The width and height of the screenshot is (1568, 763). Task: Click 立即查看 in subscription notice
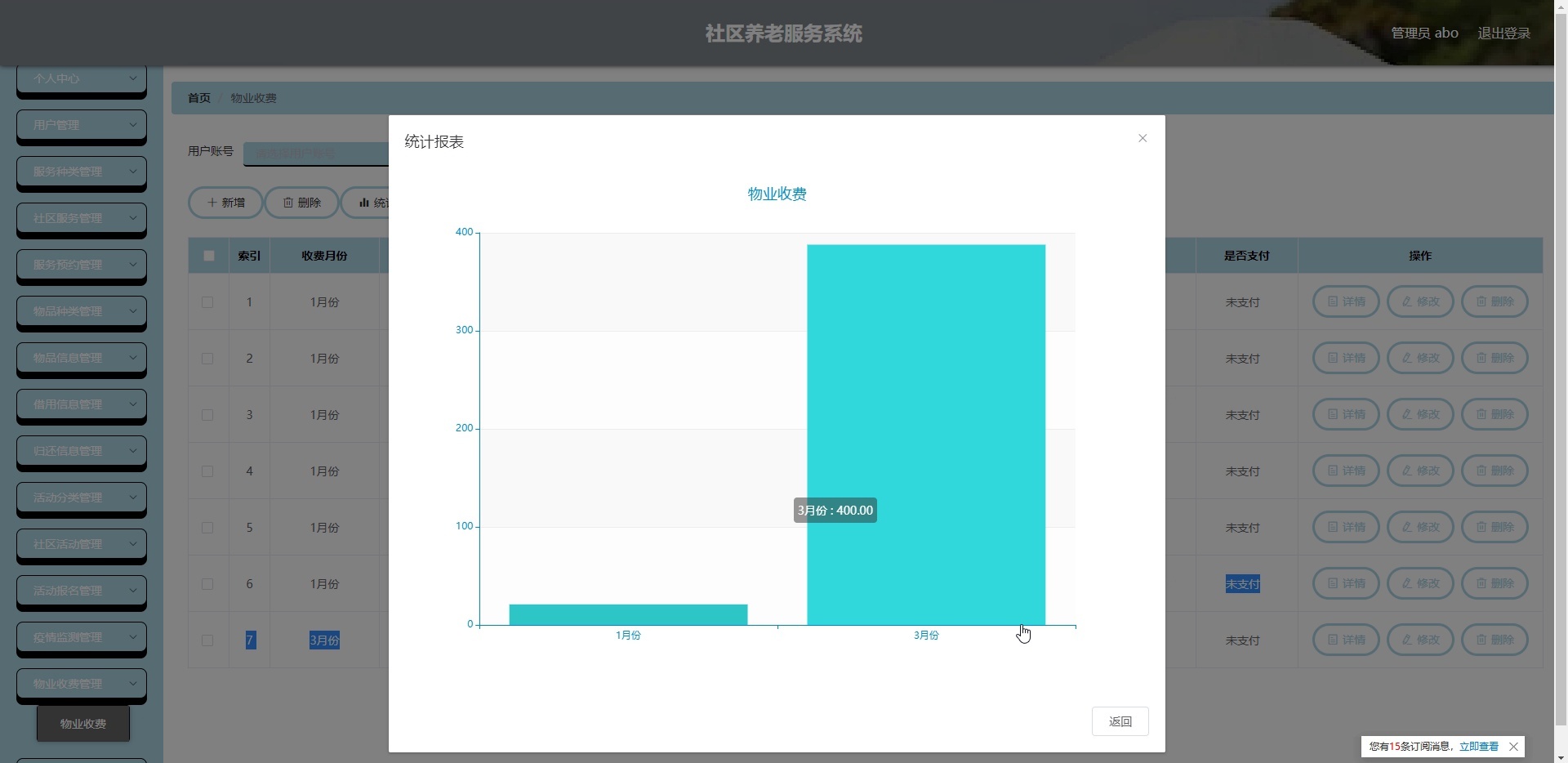(1479, 747)
